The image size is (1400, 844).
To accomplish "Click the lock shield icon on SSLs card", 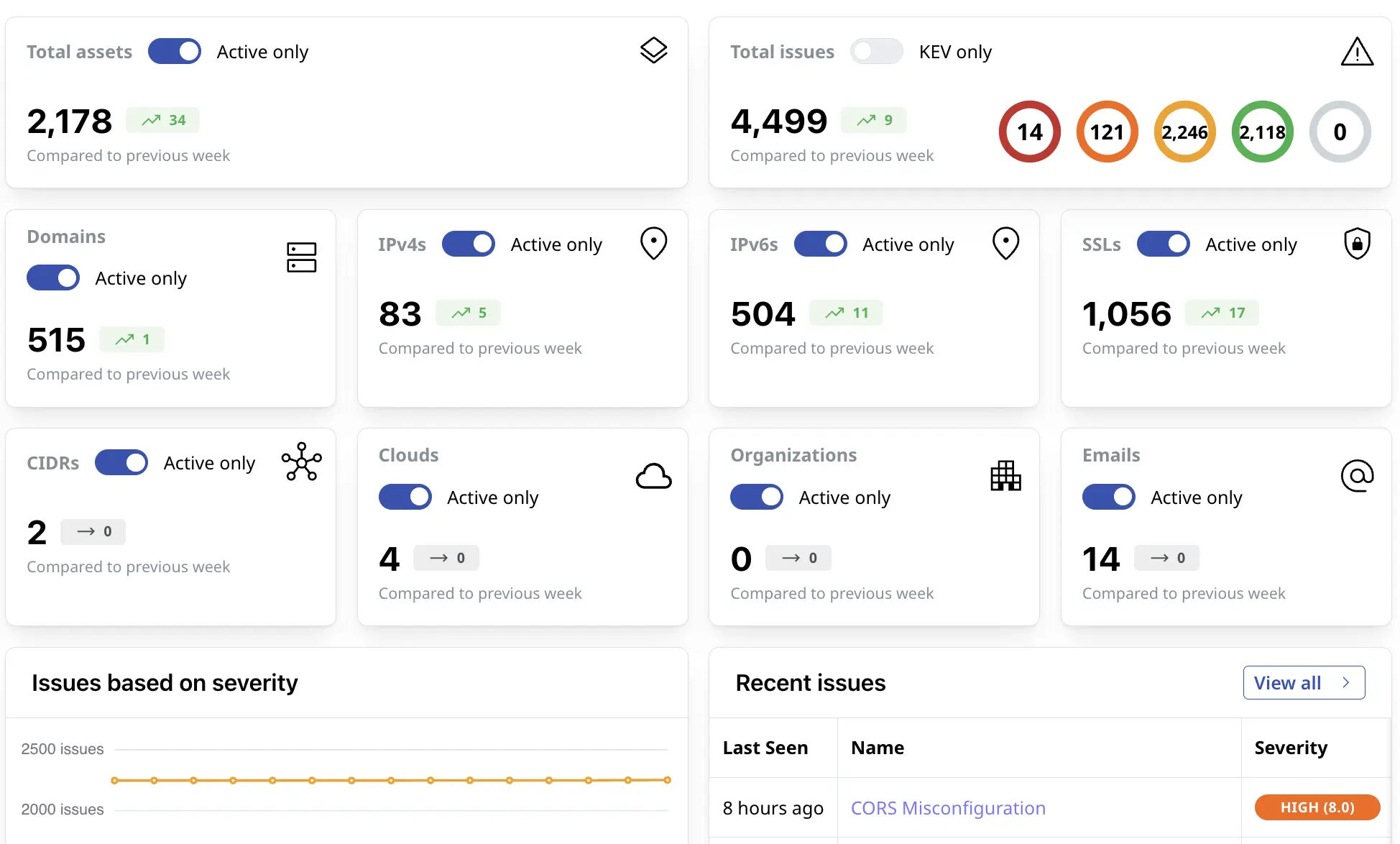I will click(1357, 243).
